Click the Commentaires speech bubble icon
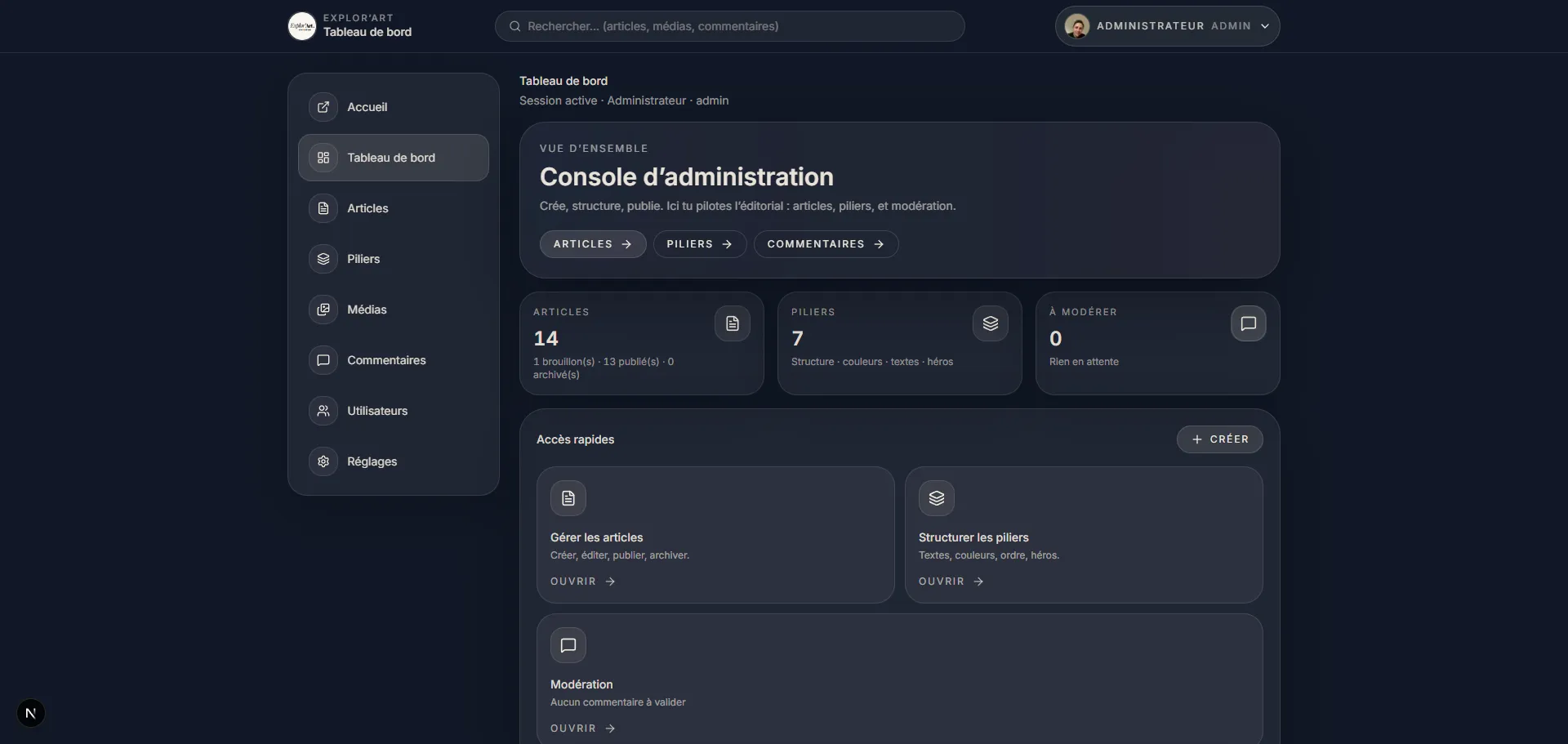1568x744 pixels. (323, 360)
